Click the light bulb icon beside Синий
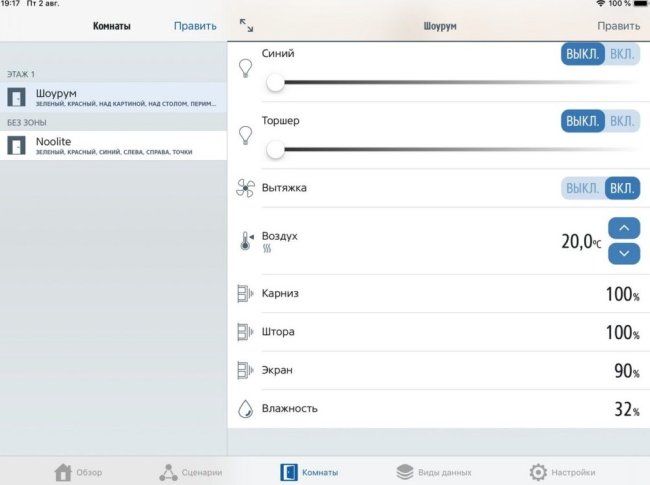Image resolution: width=650 pixels, height=485 pixels. (245, 68)
